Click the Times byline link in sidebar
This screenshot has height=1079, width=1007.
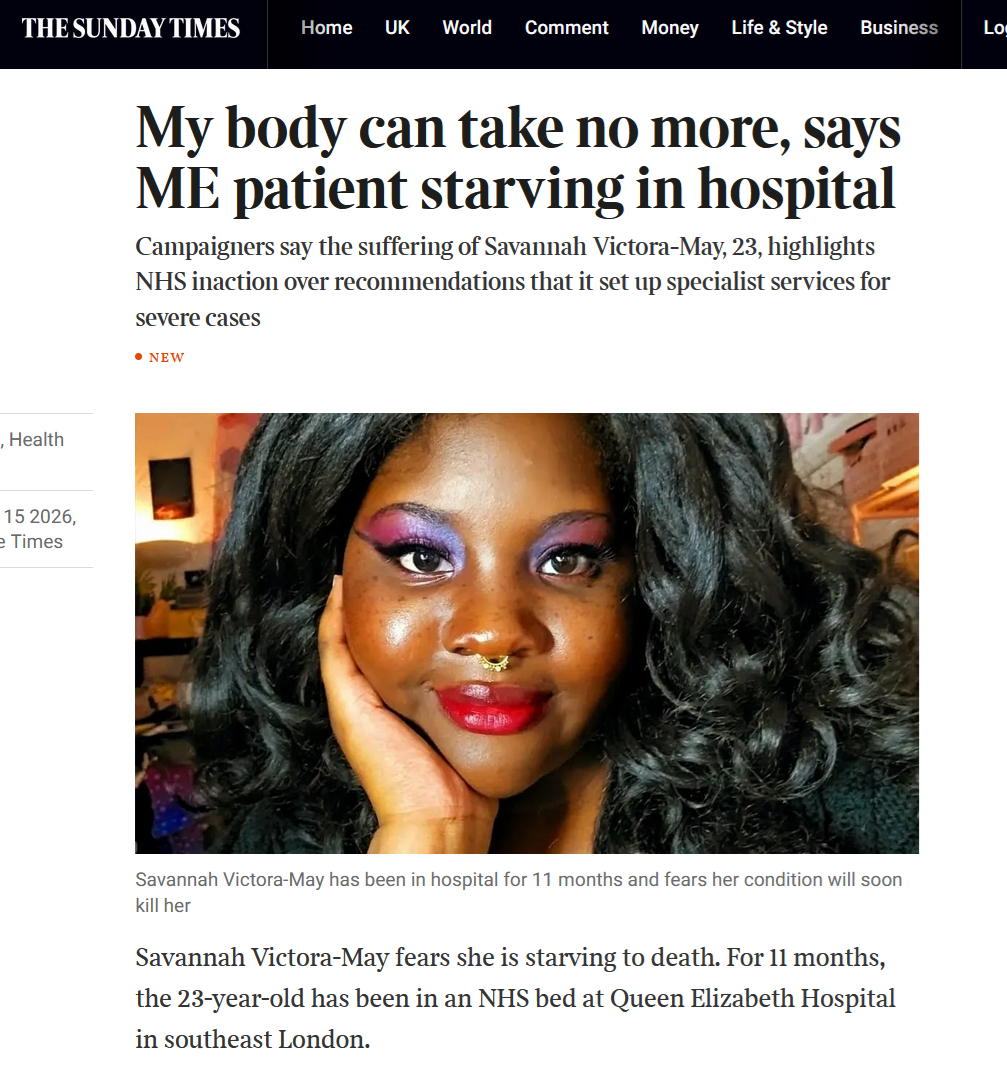[x=32, y=542]
